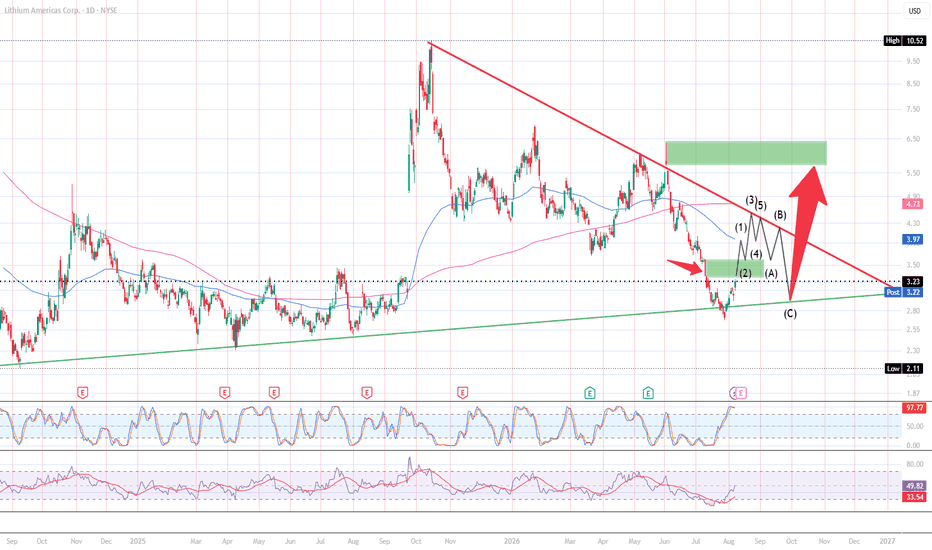932x550 pixels.
Task: Click the black 3.23 last price label
Action: (913, 281)
